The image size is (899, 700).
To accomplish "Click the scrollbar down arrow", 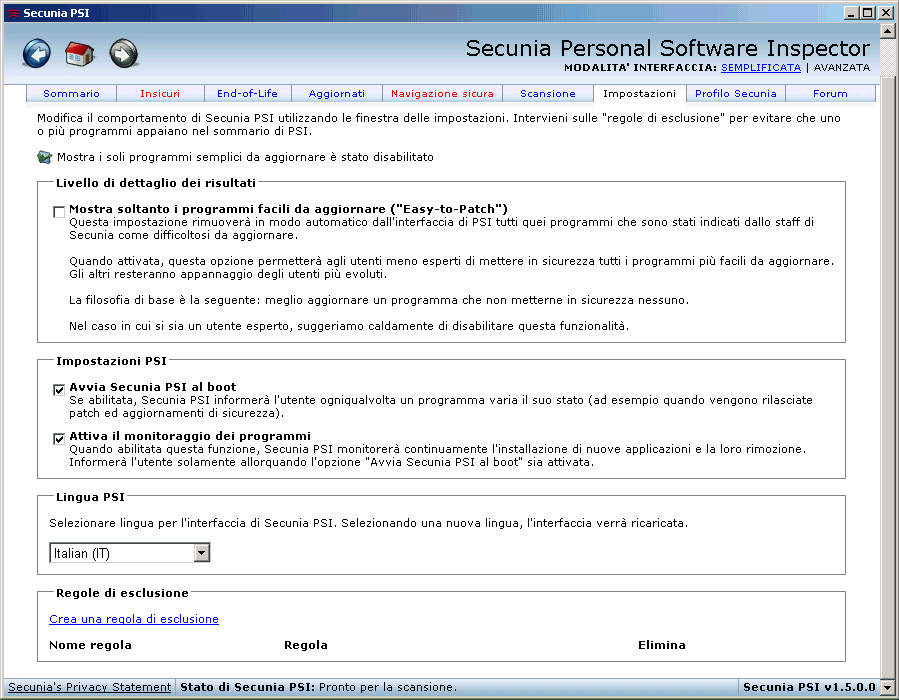I will click(x=887, y=687).
